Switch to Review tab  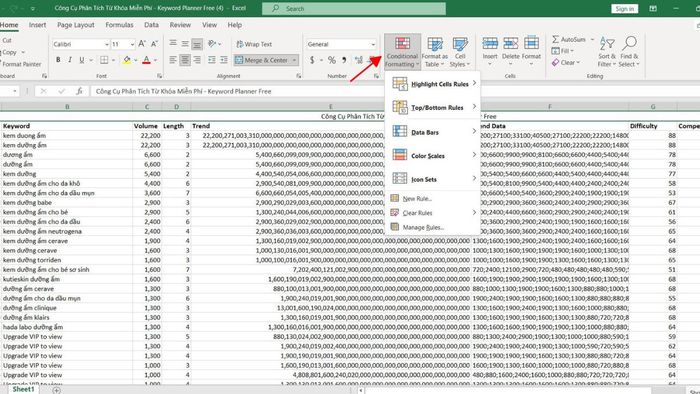coord(180,25)
